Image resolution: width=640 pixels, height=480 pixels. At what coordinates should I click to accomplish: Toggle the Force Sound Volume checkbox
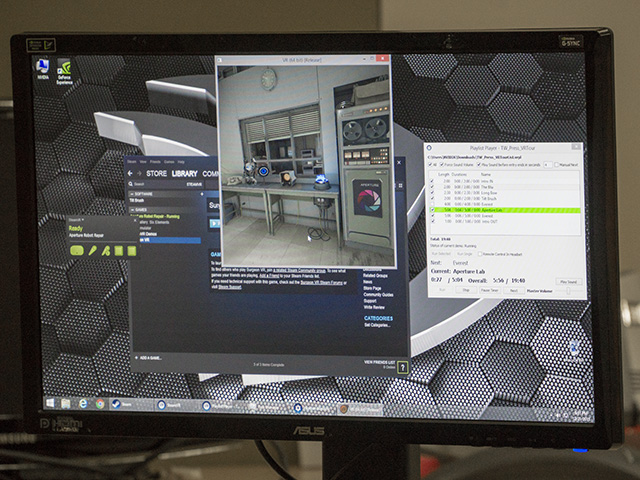point(441,164)
